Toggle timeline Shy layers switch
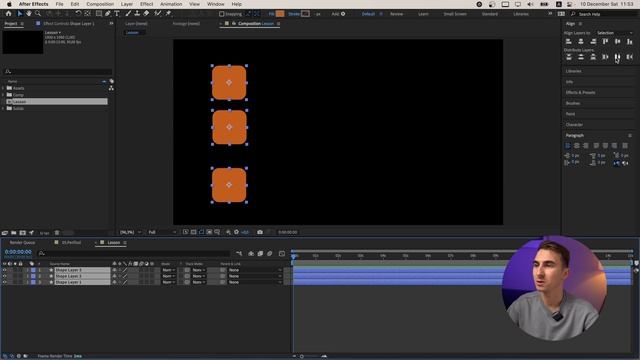The width and height of the screenshot is (640, 360). point(251,253)
